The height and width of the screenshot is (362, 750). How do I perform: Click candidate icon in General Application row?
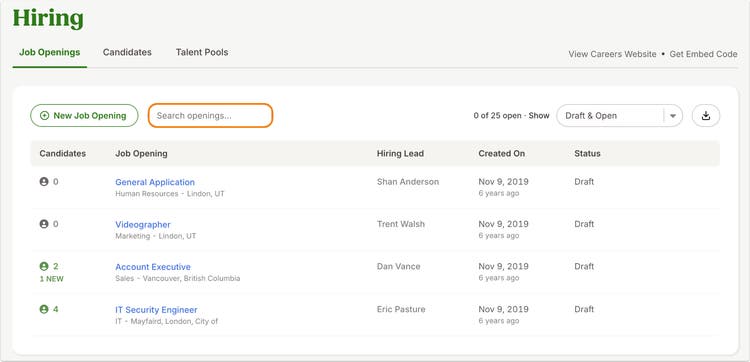pyautogui.click(x=44, y=182)
